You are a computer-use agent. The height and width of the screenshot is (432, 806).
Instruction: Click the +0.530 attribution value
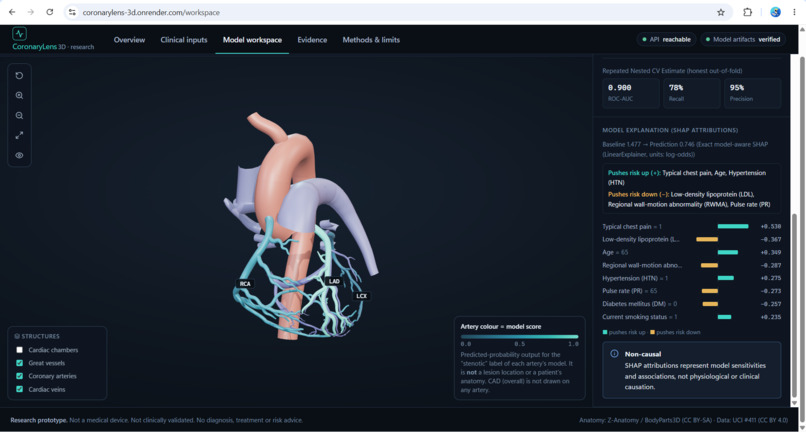coord(771,226)
